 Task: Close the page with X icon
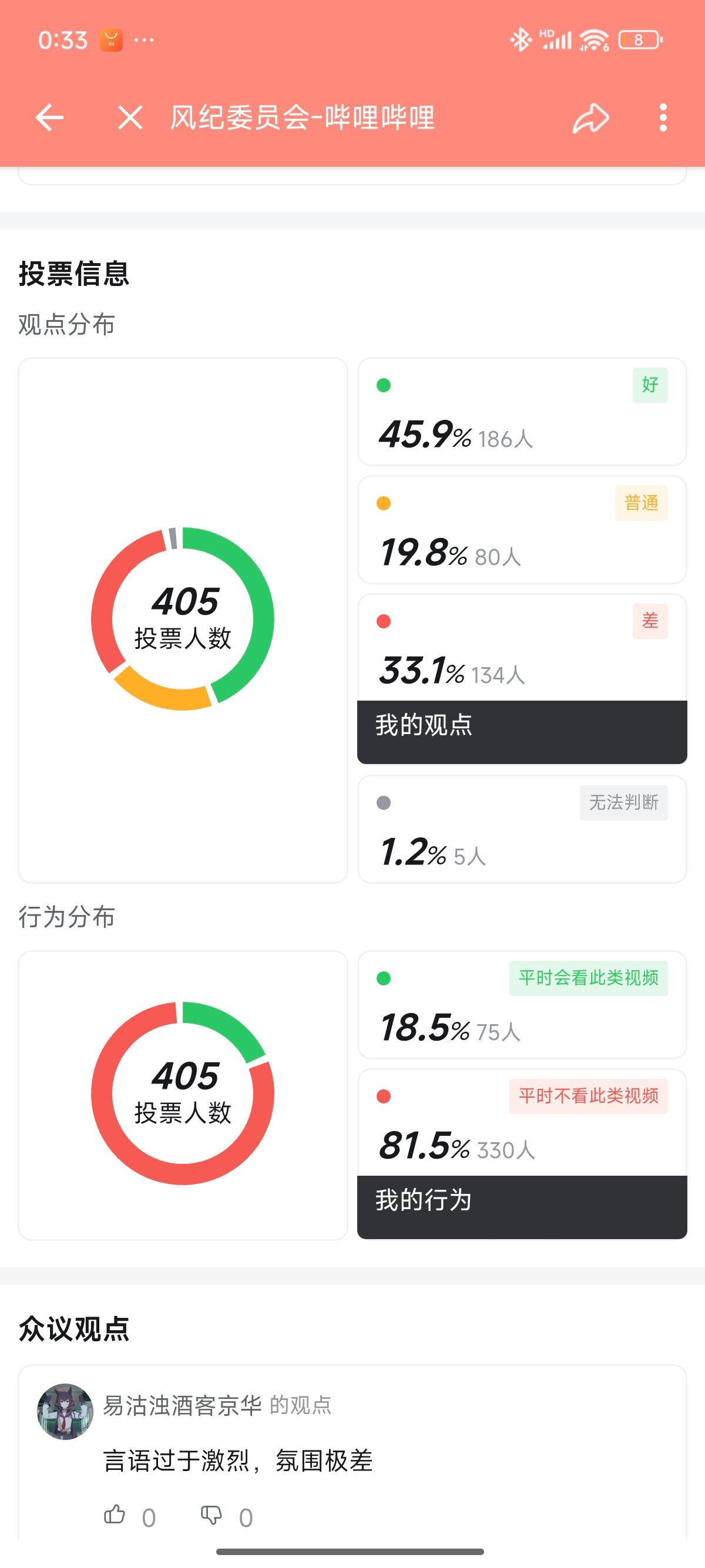[130, 117]
